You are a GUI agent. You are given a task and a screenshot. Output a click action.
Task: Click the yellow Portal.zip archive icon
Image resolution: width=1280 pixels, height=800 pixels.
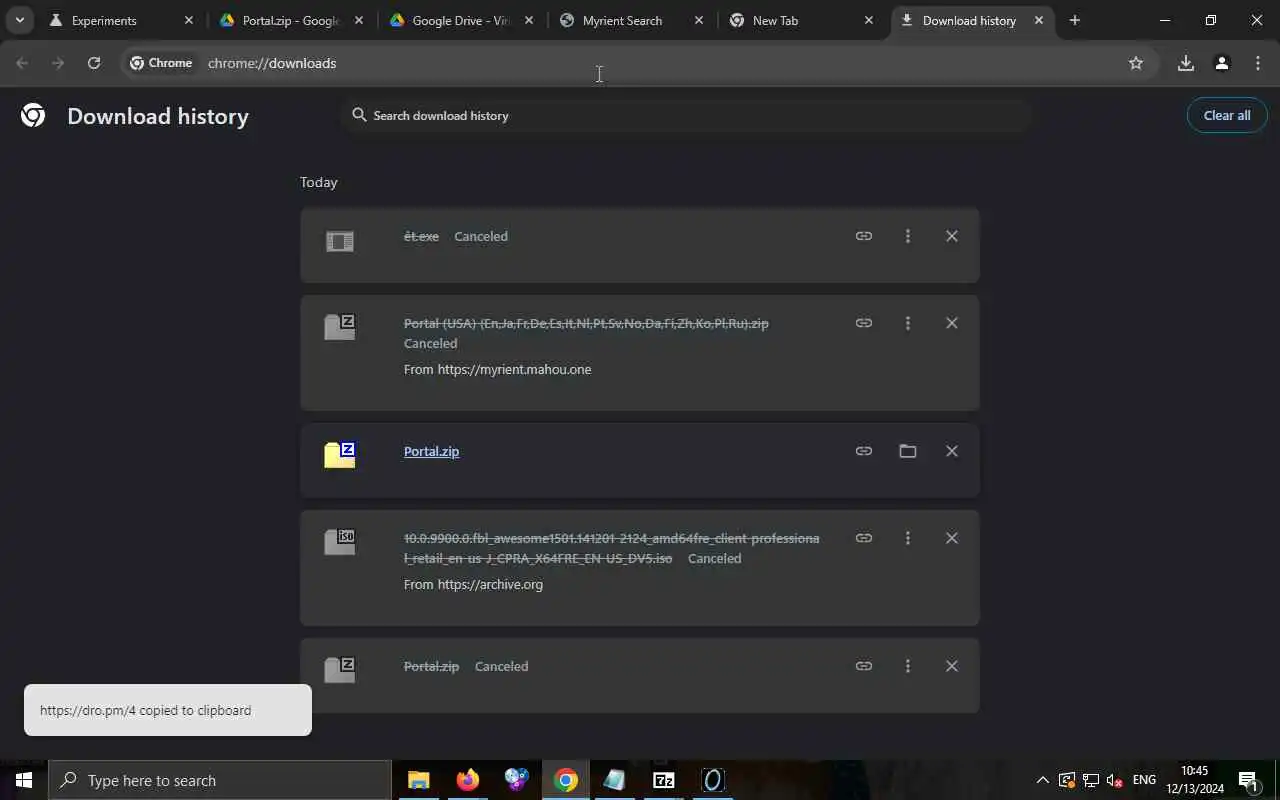tap(340, 455)
